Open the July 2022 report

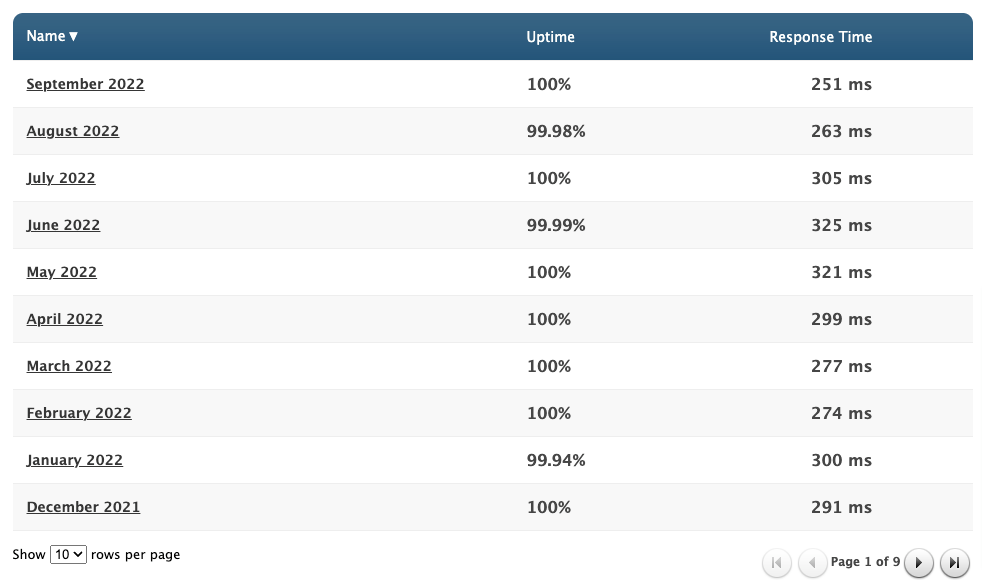coord(61,178)
